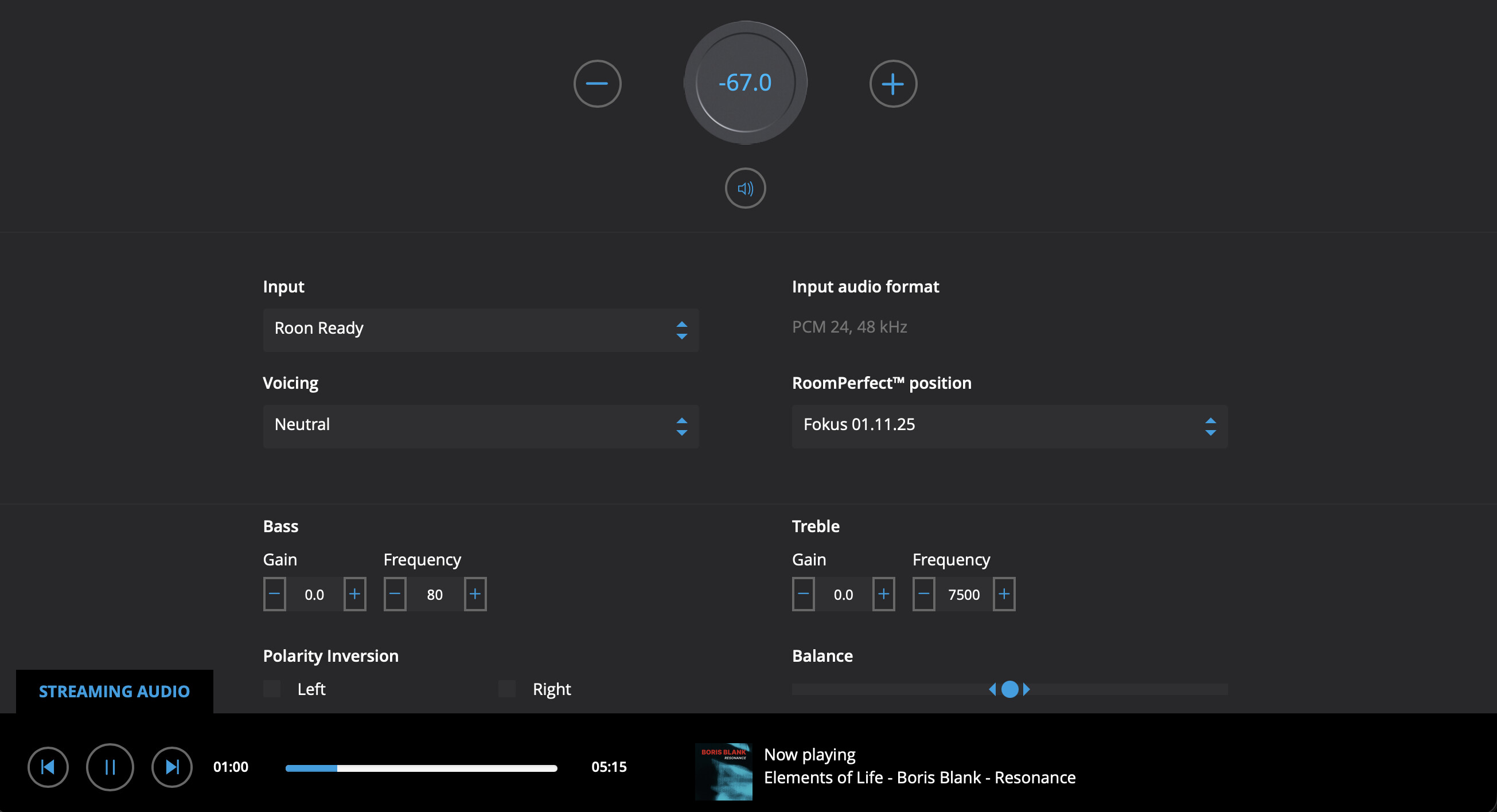Click the Boris Blank album artwork thumbnail
1497x812 pixels.
pyautogui.click(x=723, y=771)
